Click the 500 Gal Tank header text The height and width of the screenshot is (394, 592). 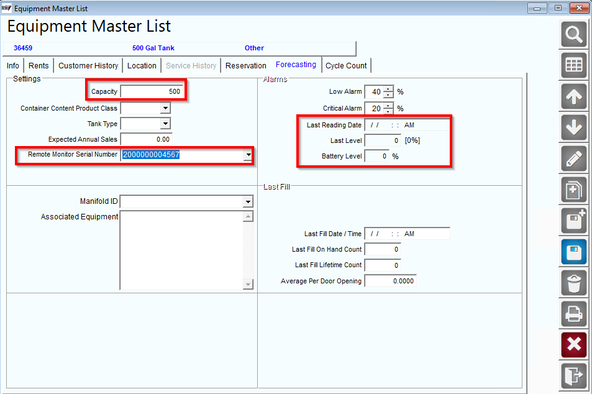[x=153, y=48]
